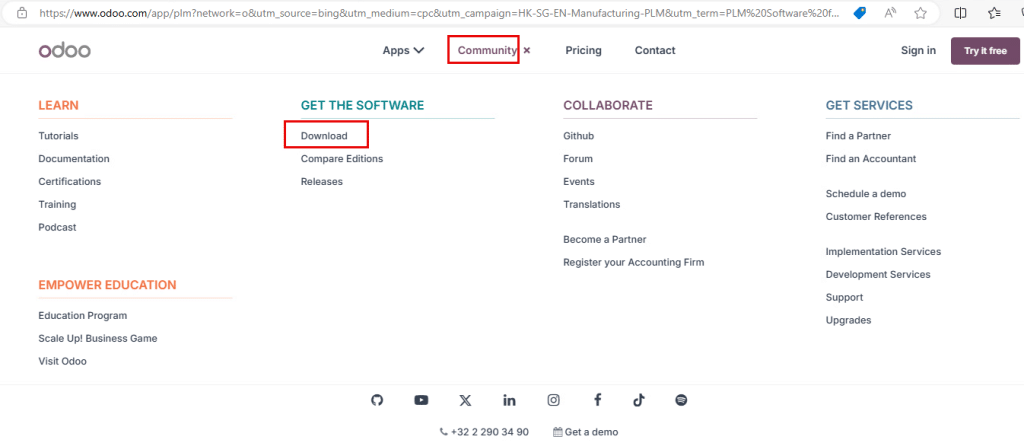Click the Try it free button
1024x443 pixels.
(985, 51)
